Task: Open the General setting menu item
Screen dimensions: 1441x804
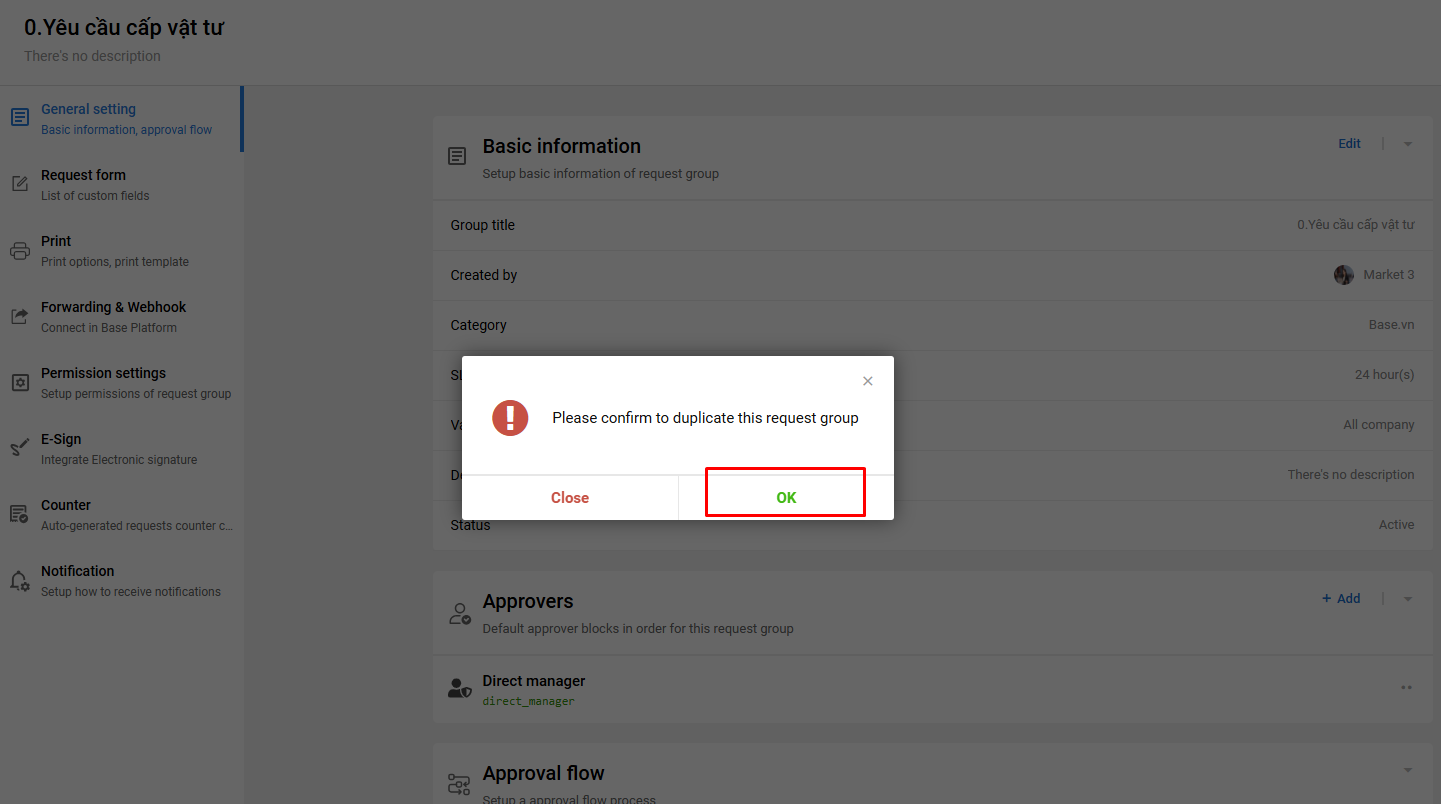Action: (121, 119)
